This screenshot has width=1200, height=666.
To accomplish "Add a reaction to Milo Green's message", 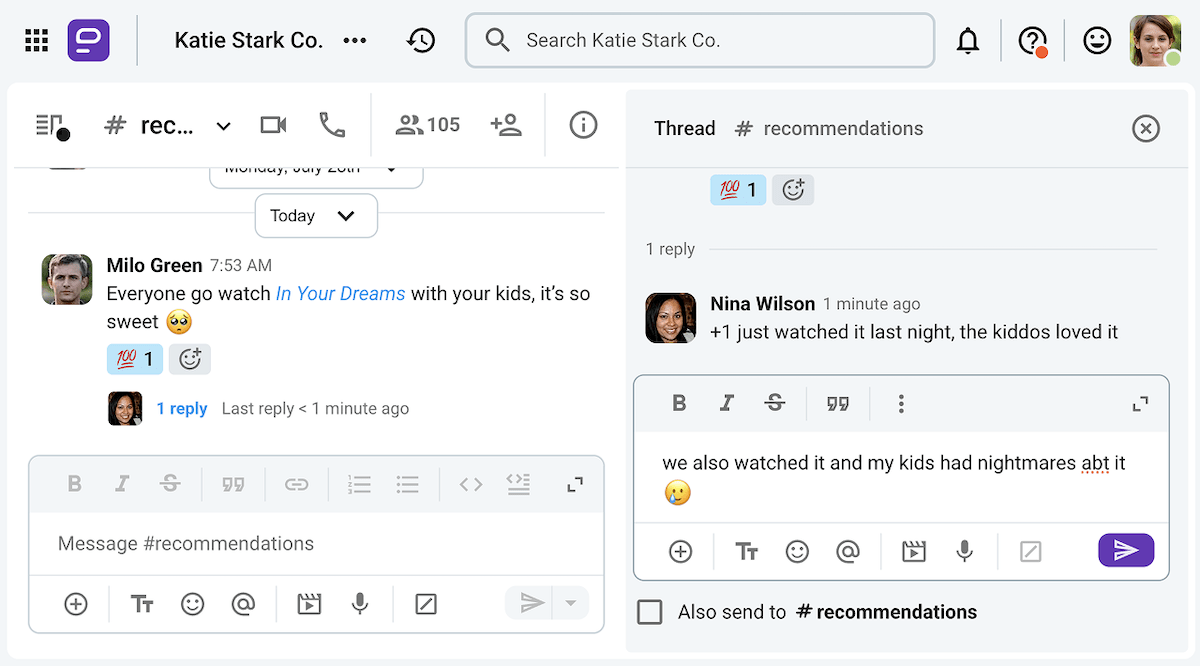I will 190,359.
